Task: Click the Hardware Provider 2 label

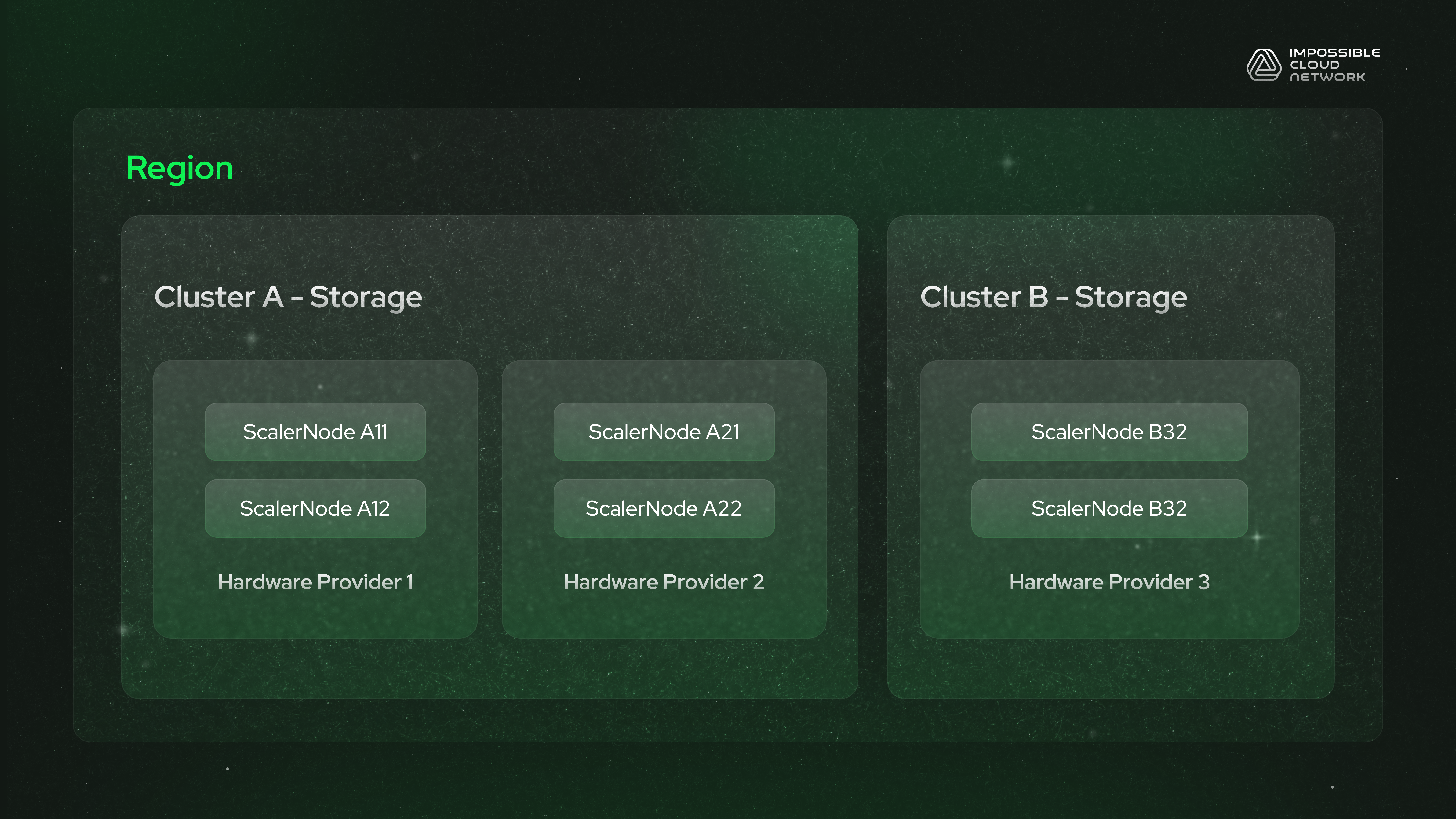Action: 664,582
